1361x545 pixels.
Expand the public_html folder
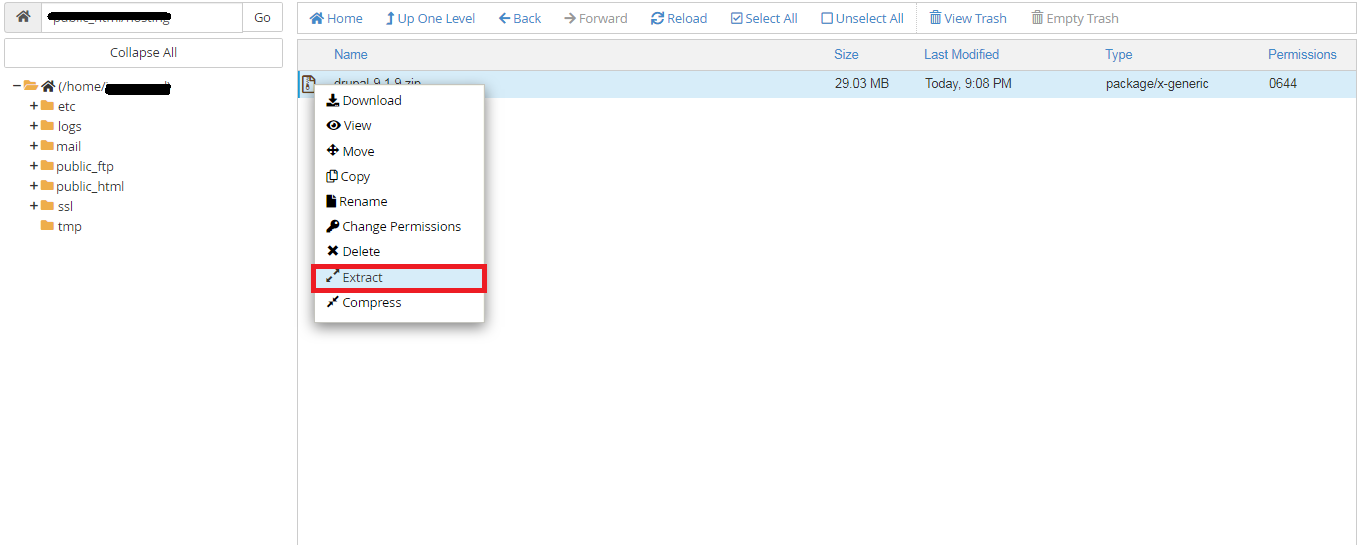pyautogui.click(x=34, y=186)
